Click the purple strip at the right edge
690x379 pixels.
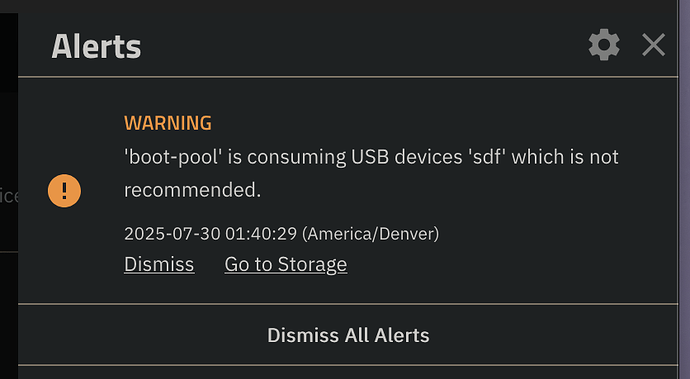pos(685,189)
